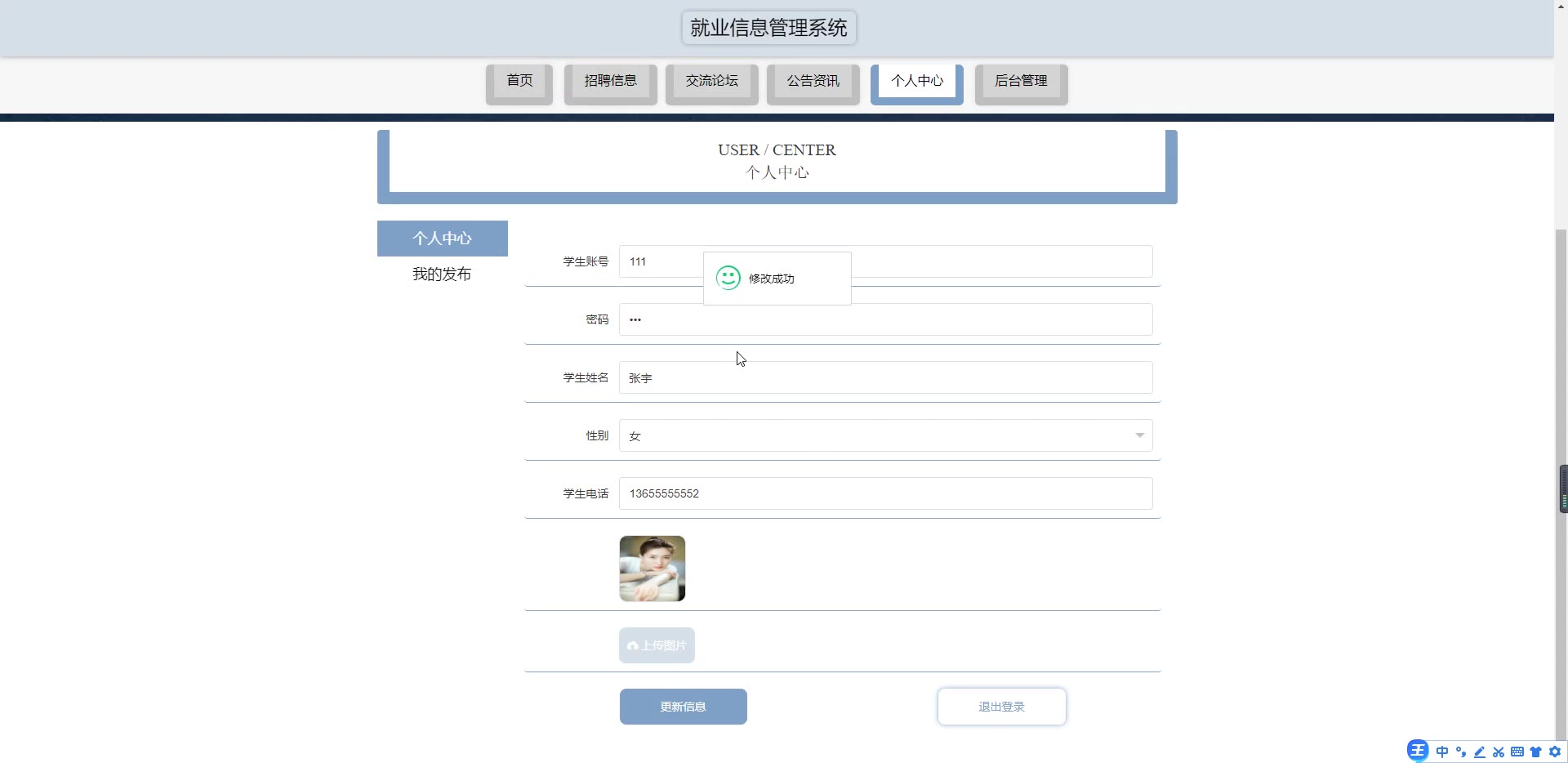This screenshot has width=1568, height=763.
Task: Click the 退出登录 button
Action: [1001, 707]
